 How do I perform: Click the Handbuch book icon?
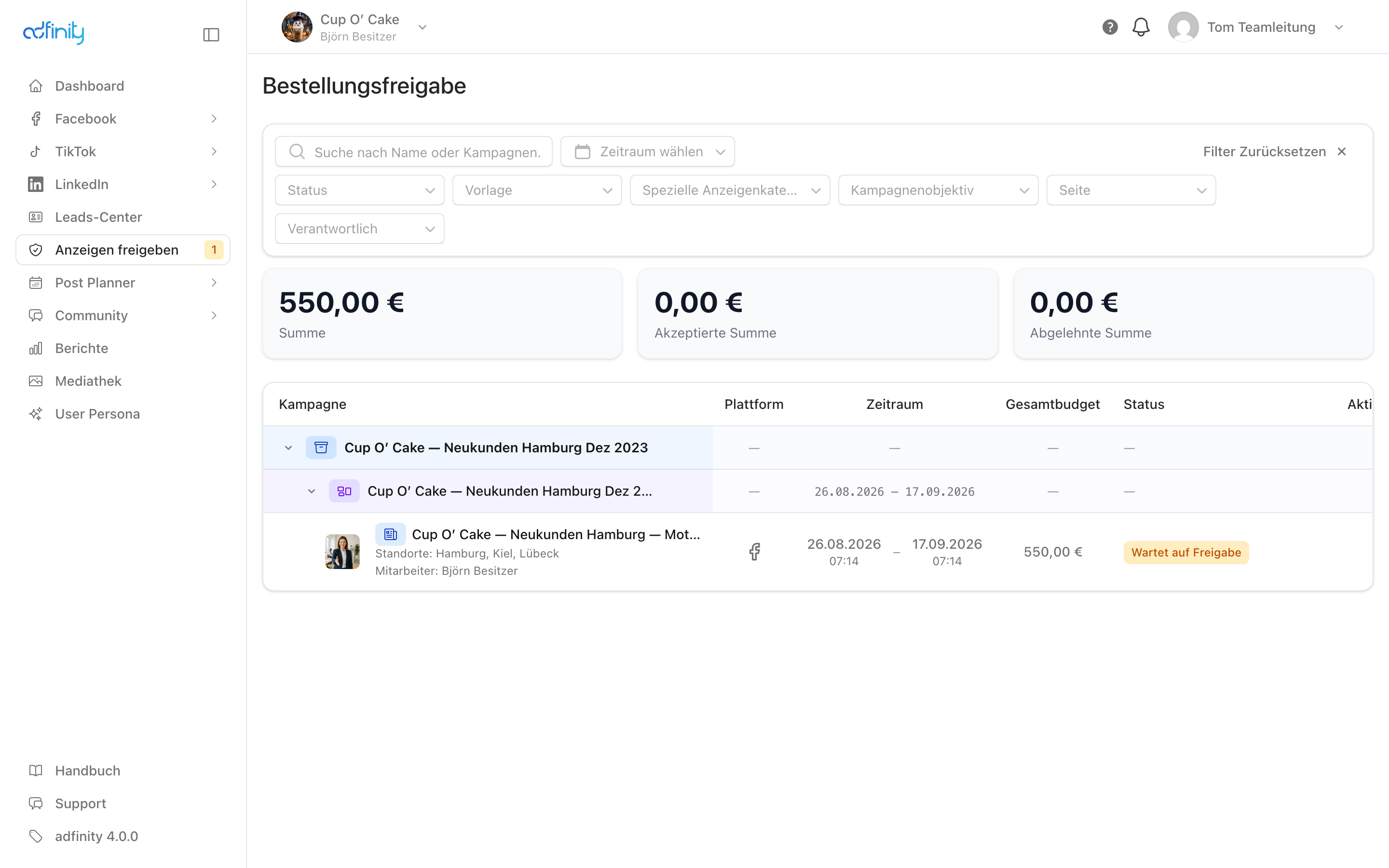coord(36,770)
